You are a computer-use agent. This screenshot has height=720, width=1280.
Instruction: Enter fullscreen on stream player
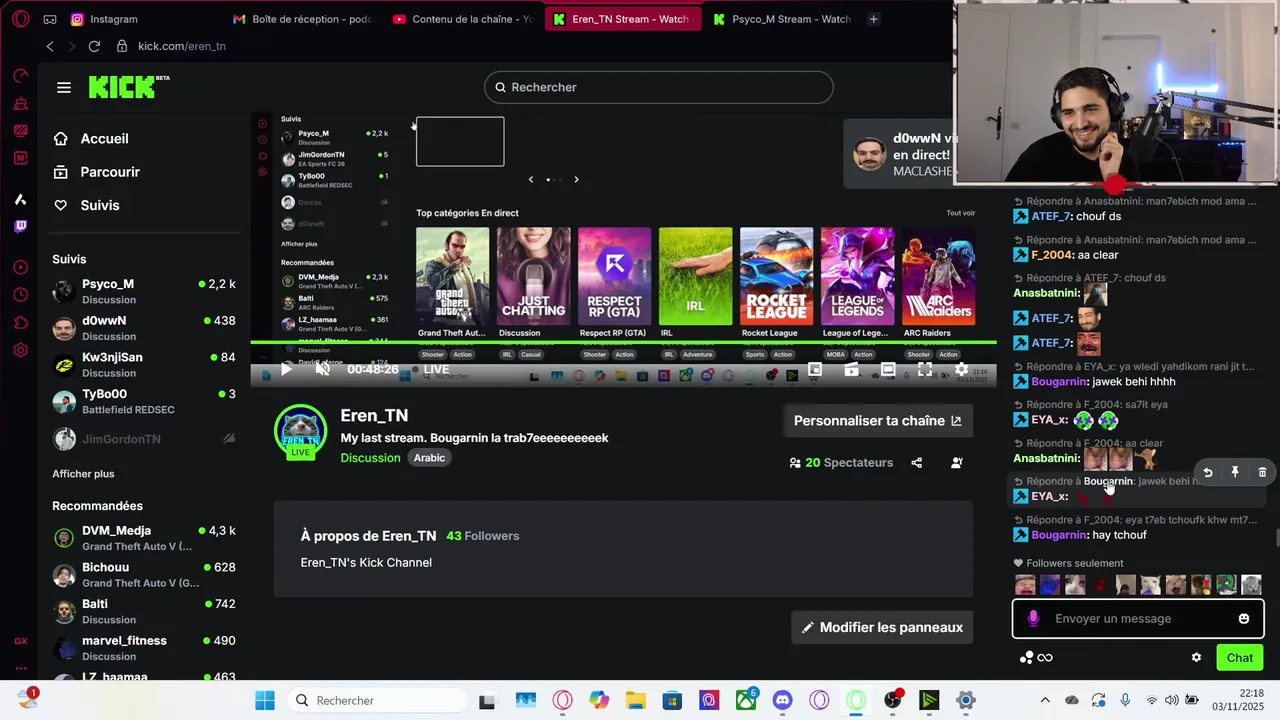(x=925, y=369)
